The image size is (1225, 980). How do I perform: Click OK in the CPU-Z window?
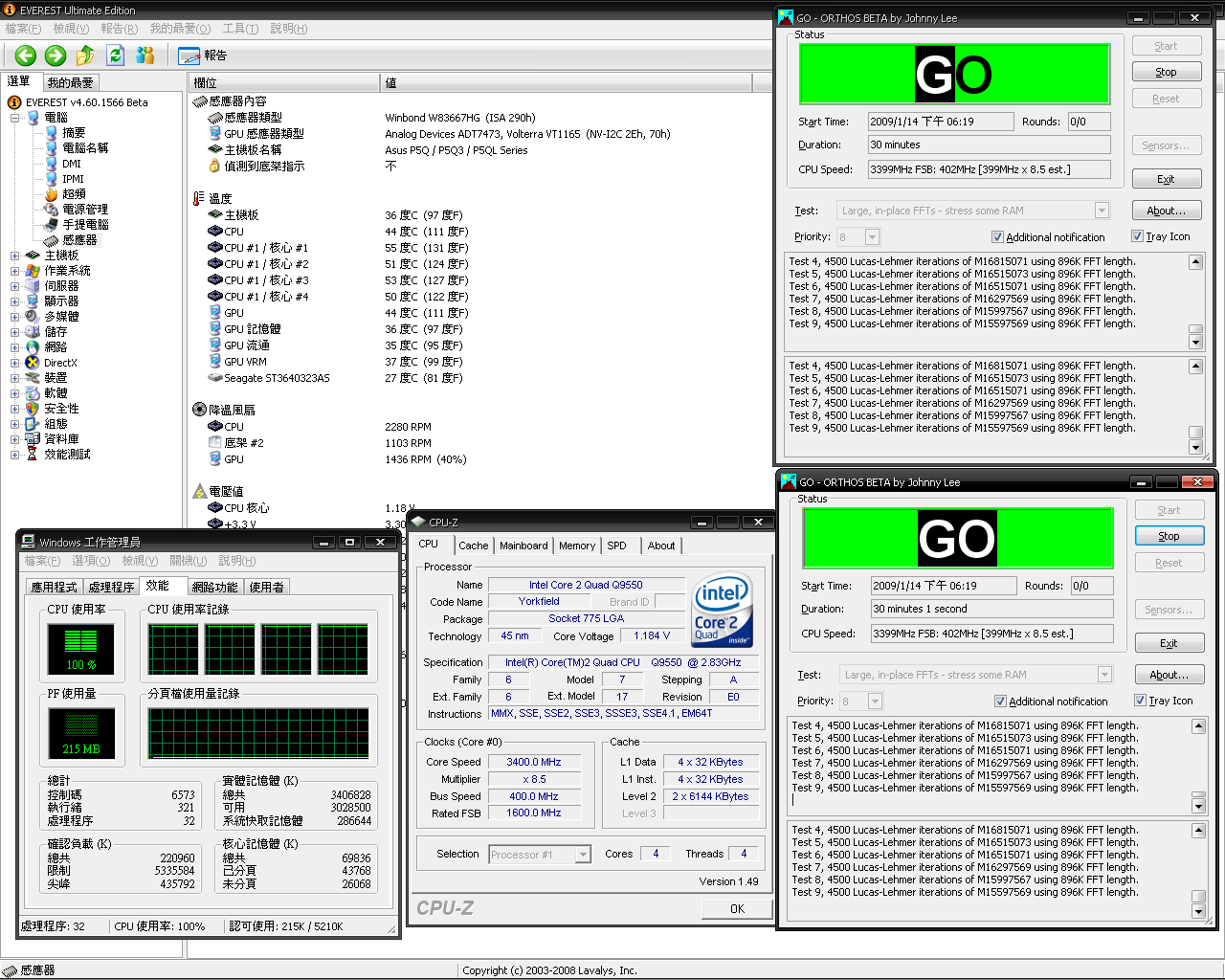737,909
